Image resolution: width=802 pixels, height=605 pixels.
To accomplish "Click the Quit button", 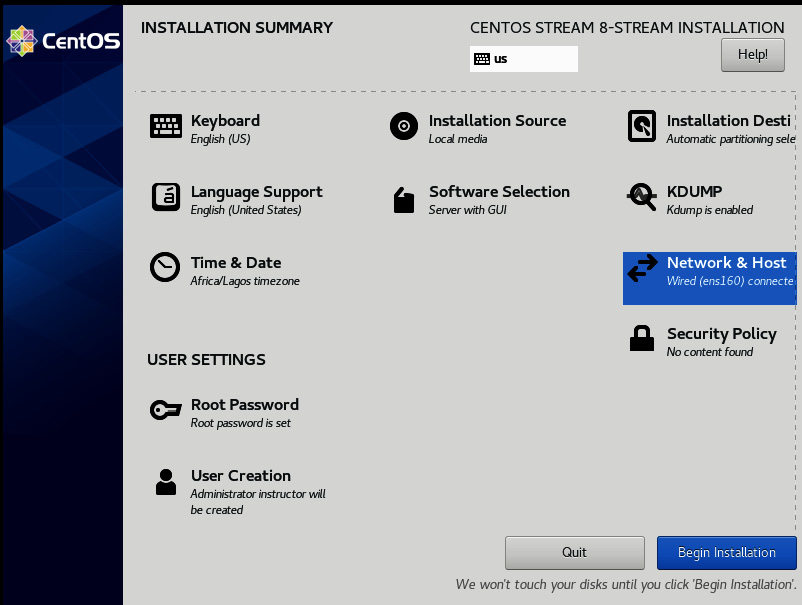I will coord(574,552).
